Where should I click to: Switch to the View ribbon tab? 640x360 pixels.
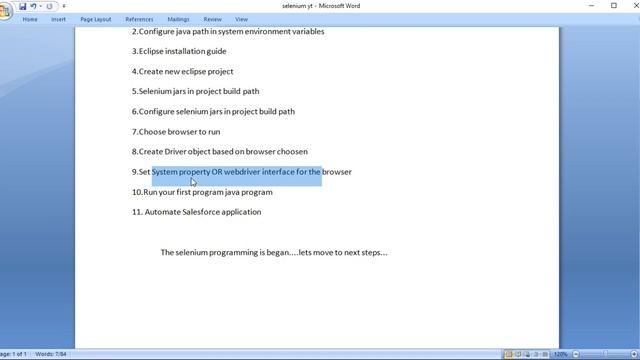[x=241, y=19]
